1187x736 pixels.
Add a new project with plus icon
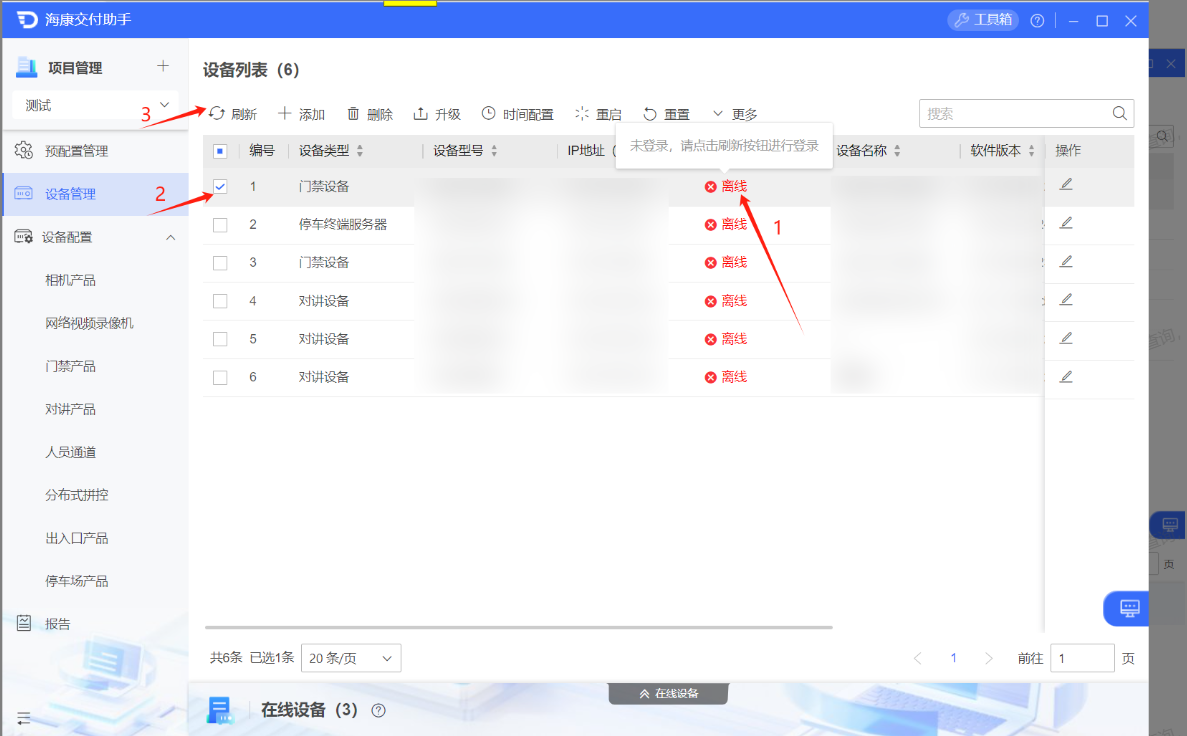pos(163,66)
